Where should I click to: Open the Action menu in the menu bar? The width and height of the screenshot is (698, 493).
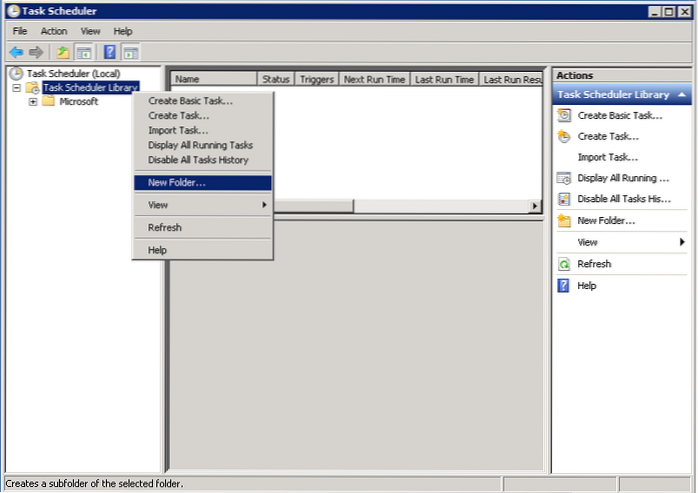(x=54, y=32)
